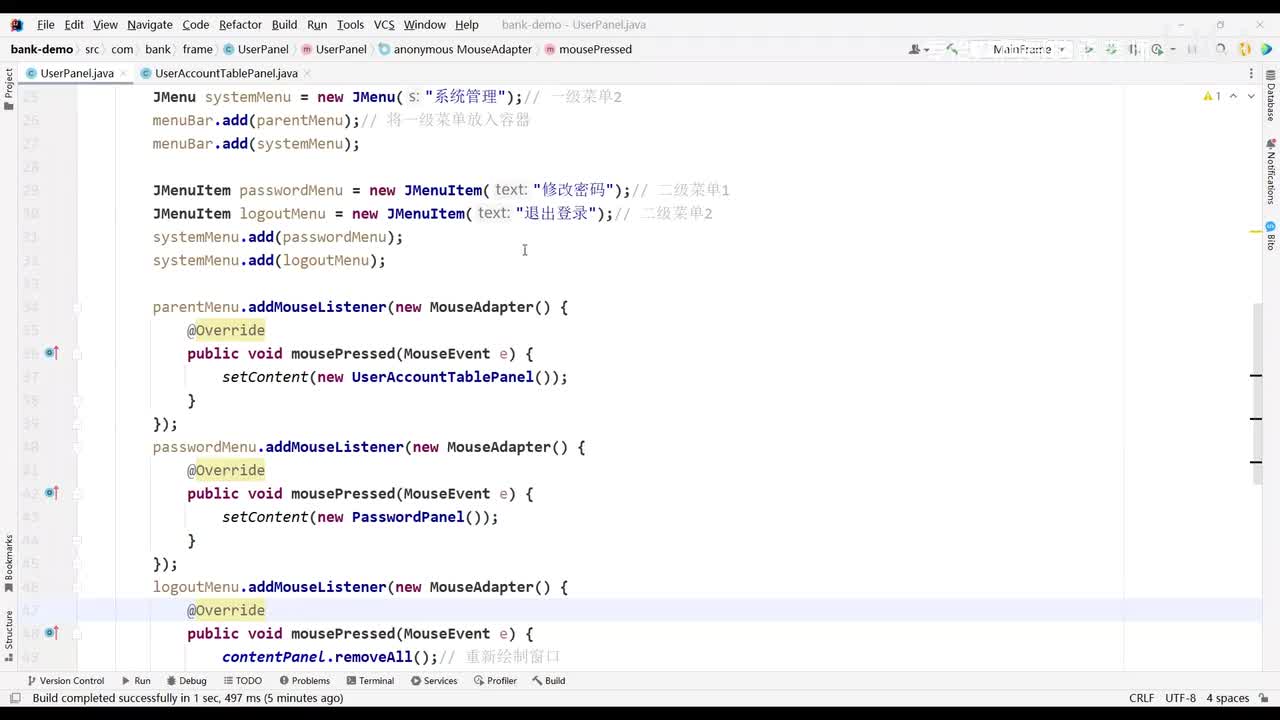Click the stop process icon

pyautogui.click(x=1192, y=49)
